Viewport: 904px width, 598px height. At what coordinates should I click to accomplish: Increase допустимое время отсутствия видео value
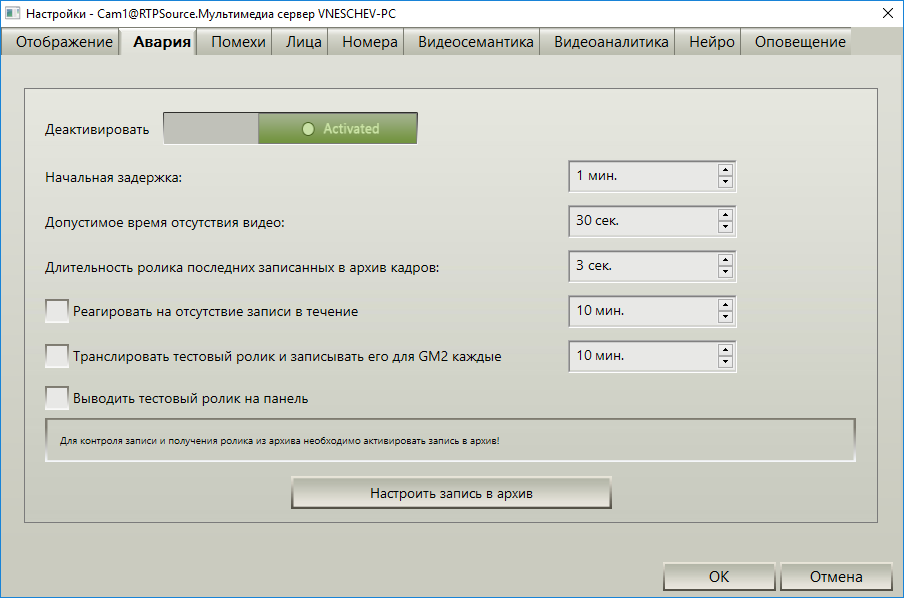(x=725, y=215)
